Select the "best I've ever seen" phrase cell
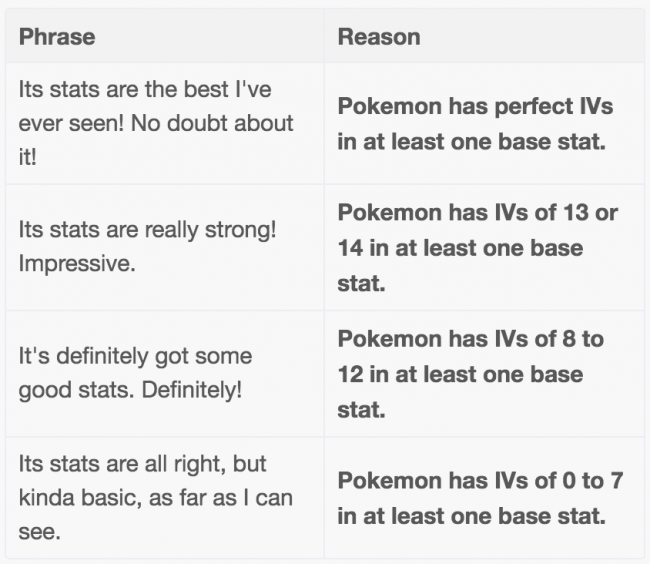The height and width of the screenshot is (564, 650). [x=156, y=124]
